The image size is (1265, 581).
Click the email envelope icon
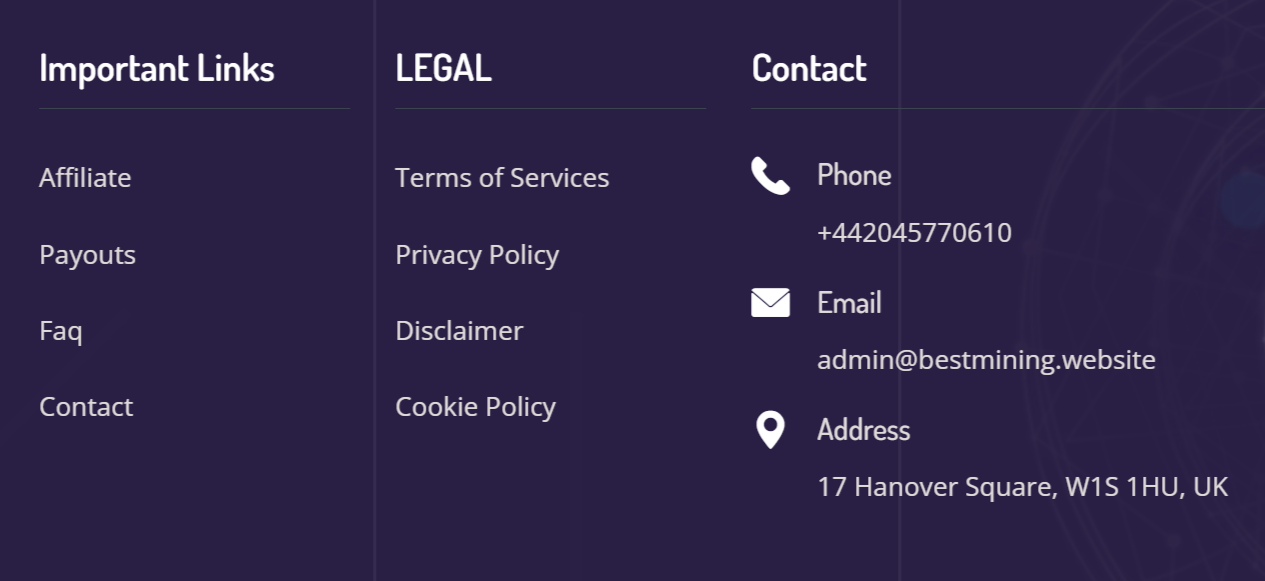(x=770, y=302)
